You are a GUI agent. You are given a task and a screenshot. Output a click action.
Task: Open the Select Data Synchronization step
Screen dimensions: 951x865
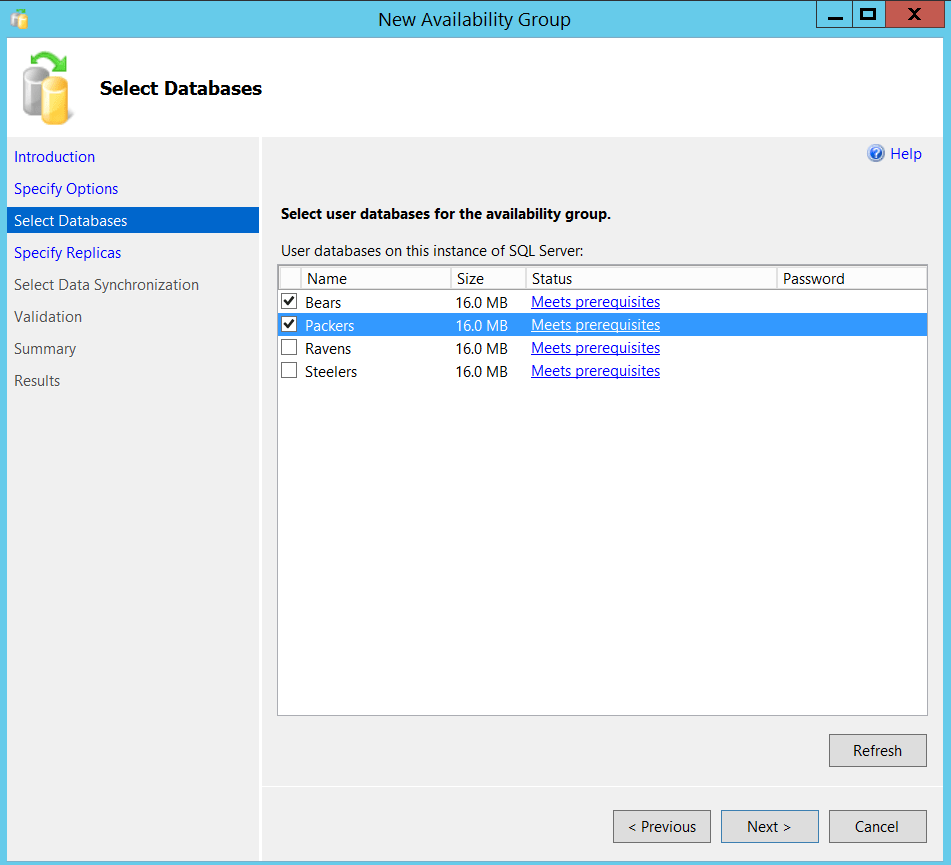(x=106, y=284)
